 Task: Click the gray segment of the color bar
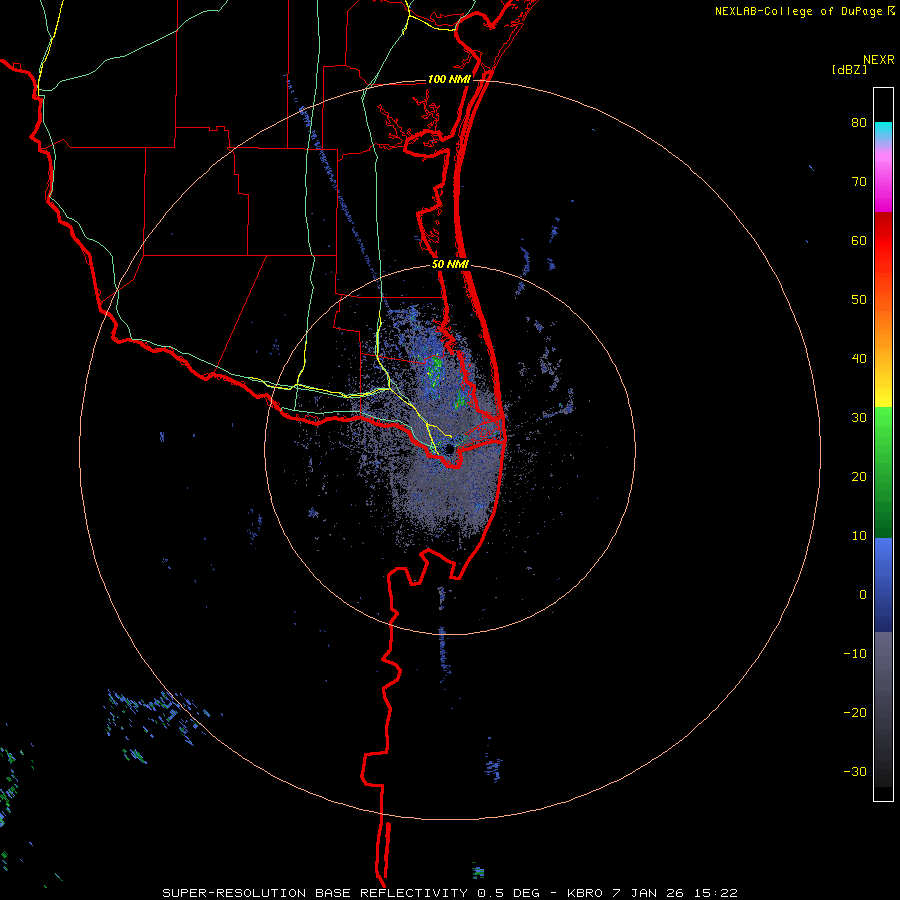point(883,709)
